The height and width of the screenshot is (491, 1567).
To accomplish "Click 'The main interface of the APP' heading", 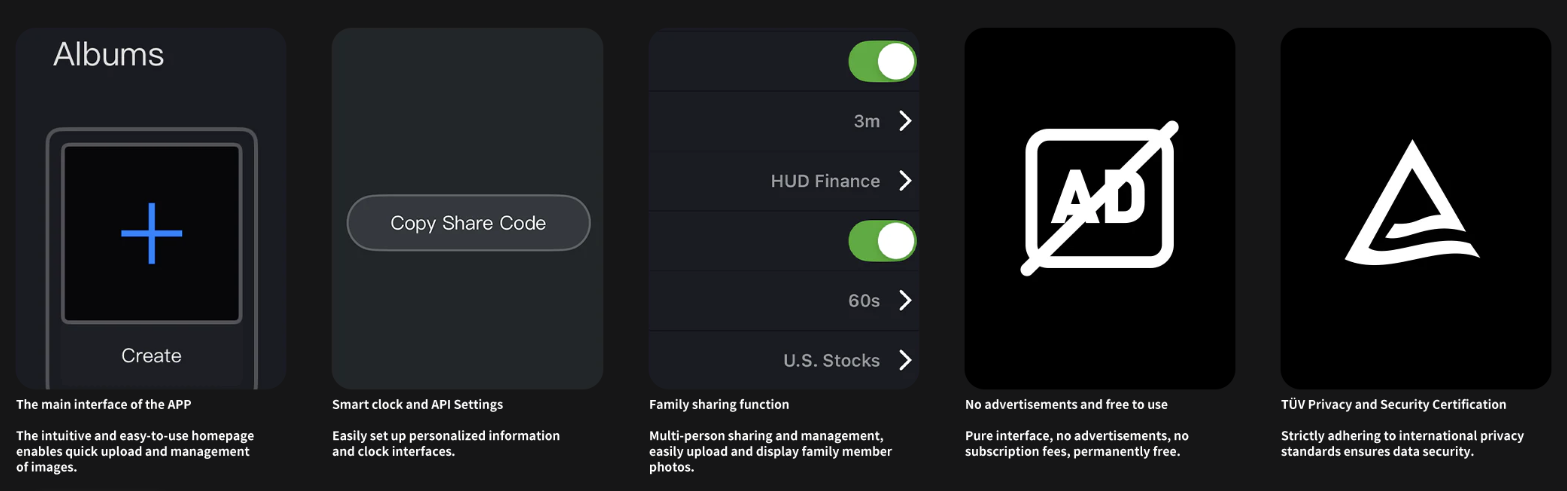I will coord(103,405).
